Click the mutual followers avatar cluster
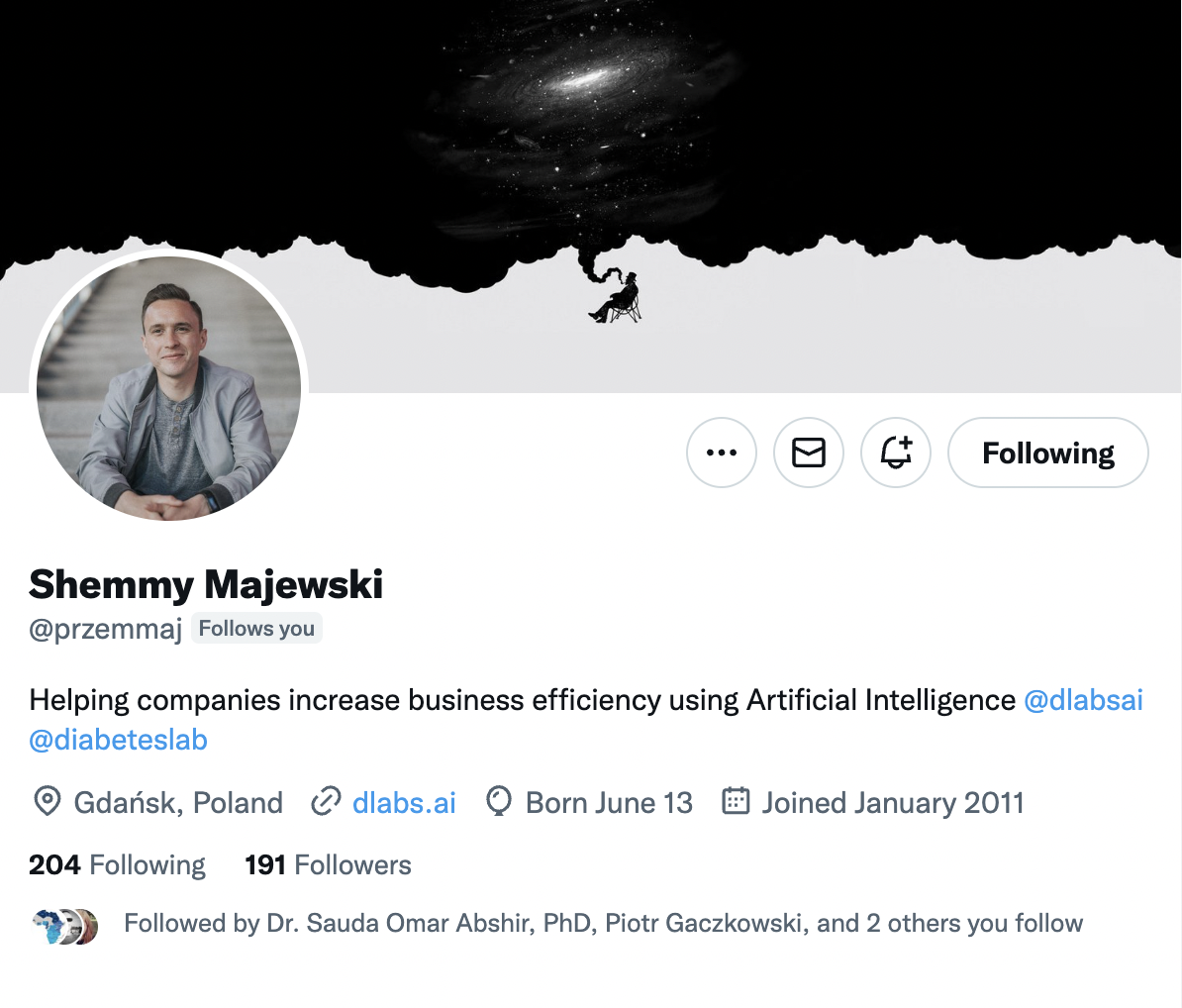This screenshot has width=1182, height=1008. pyautogui.click(x=65, y=925)
